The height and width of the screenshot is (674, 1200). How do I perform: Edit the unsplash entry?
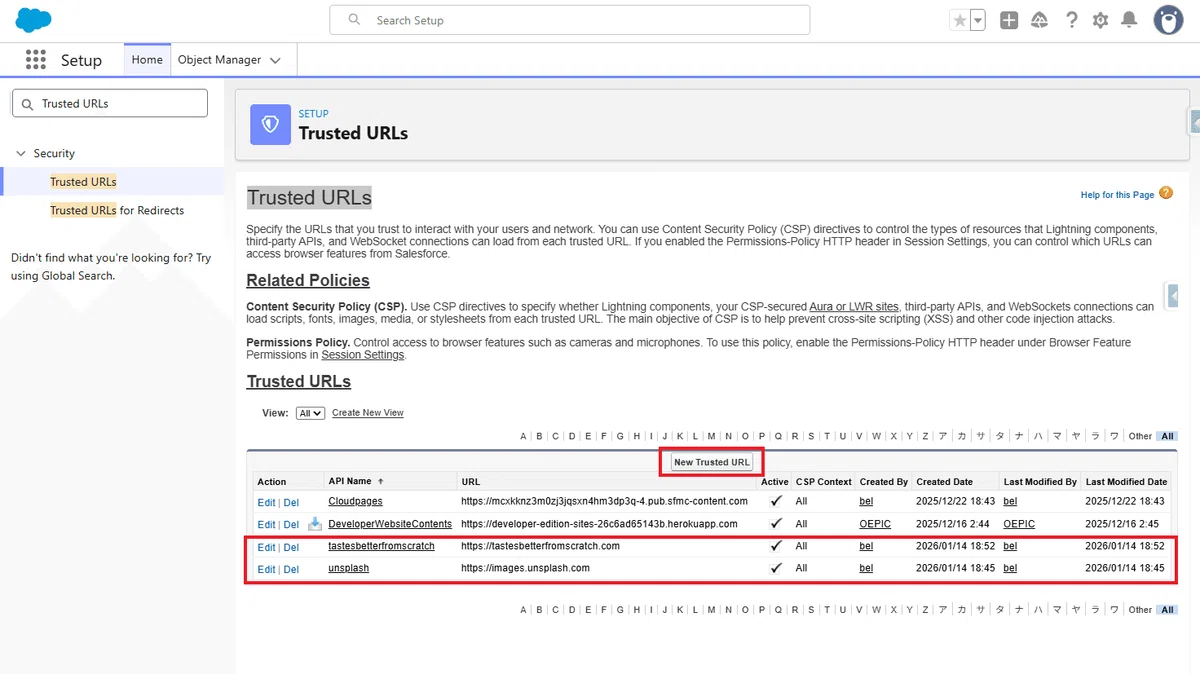point(266,569)
